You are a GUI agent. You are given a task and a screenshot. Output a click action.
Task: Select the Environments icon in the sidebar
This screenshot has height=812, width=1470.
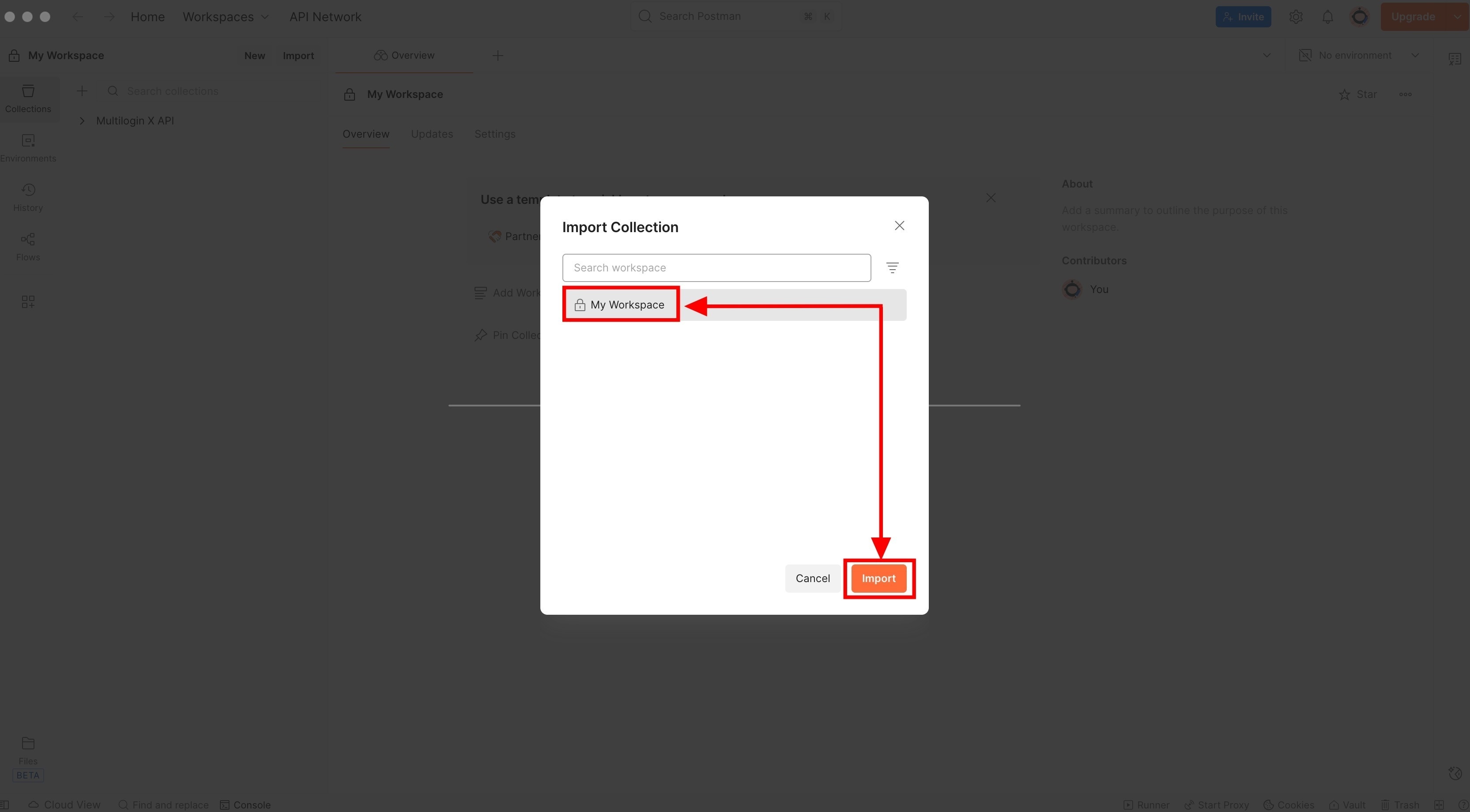point(28,147)
